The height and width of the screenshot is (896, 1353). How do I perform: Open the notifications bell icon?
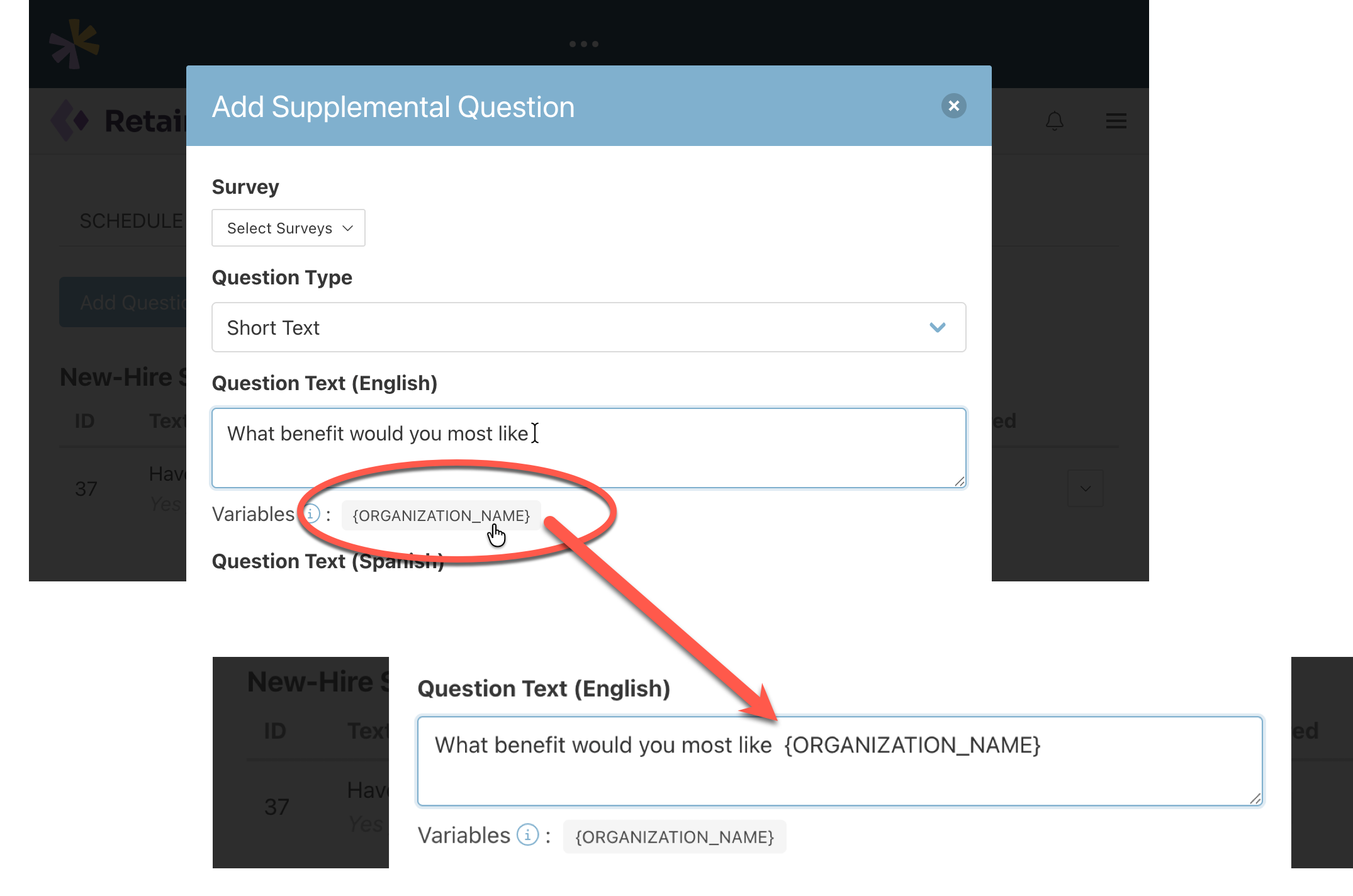[x=1054, y=120]
